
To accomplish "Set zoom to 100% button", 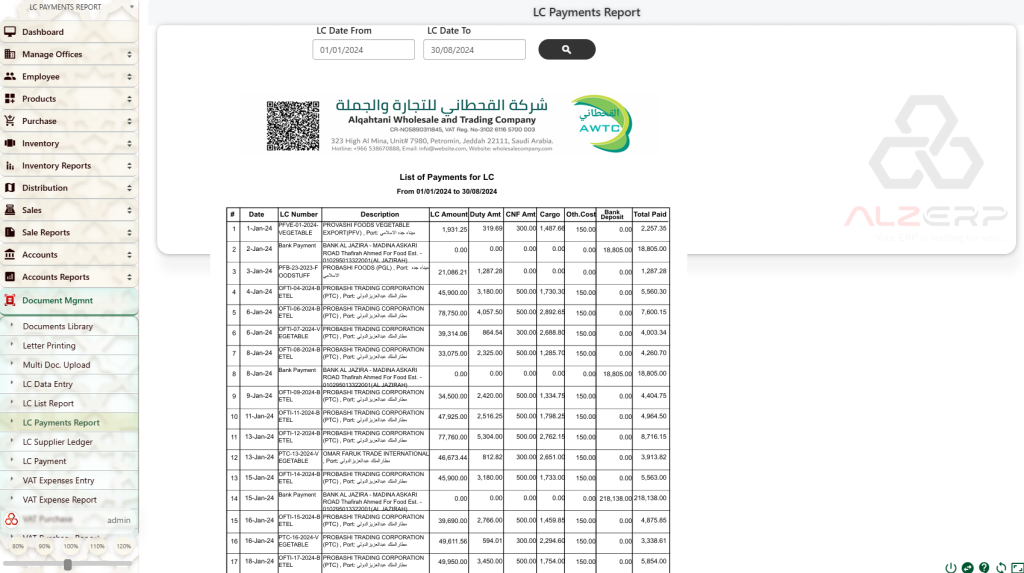I will (x=71, y=546).
